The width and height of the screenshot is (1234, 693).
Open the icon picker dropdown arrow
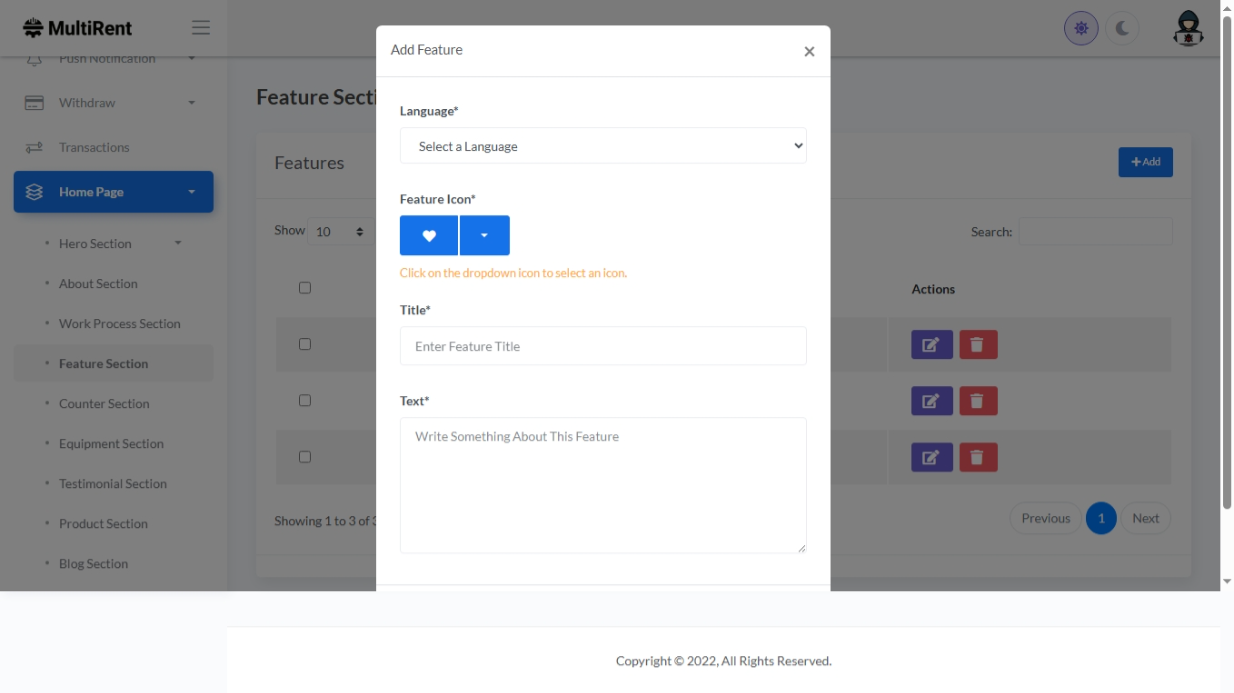484,236
